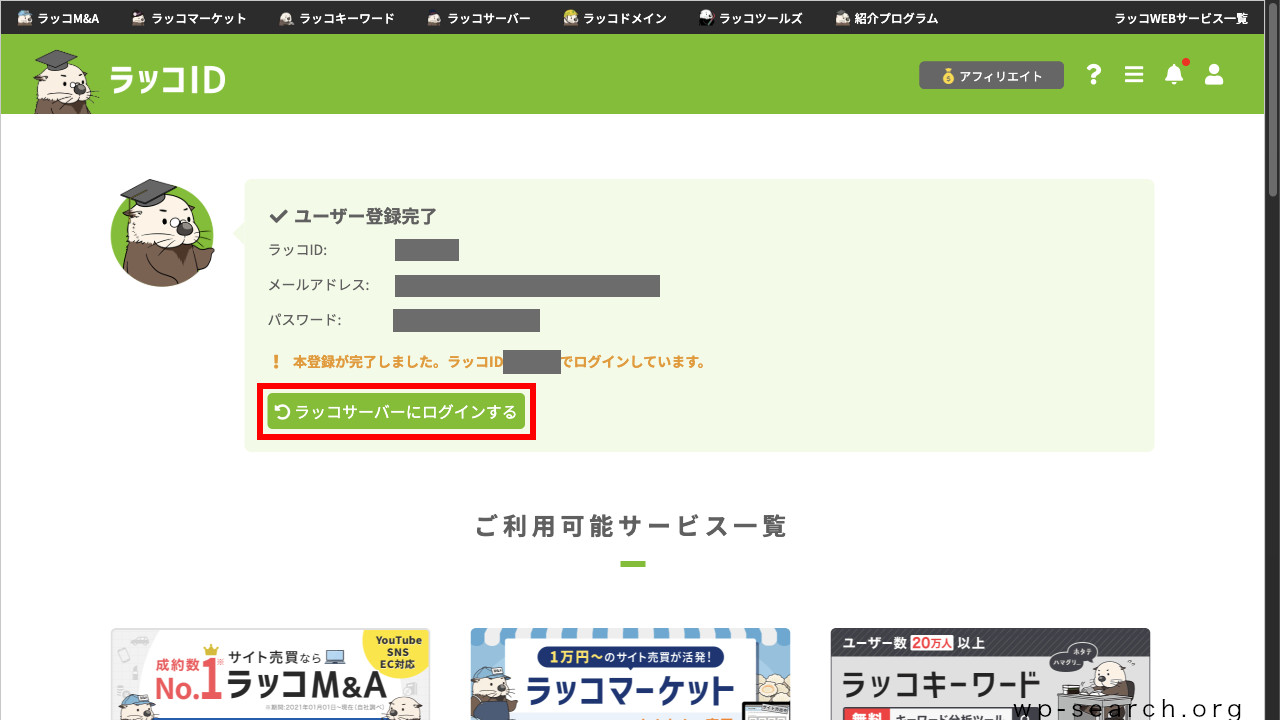Open ラッコドメイン in the top bar

[x=615, y=18]
